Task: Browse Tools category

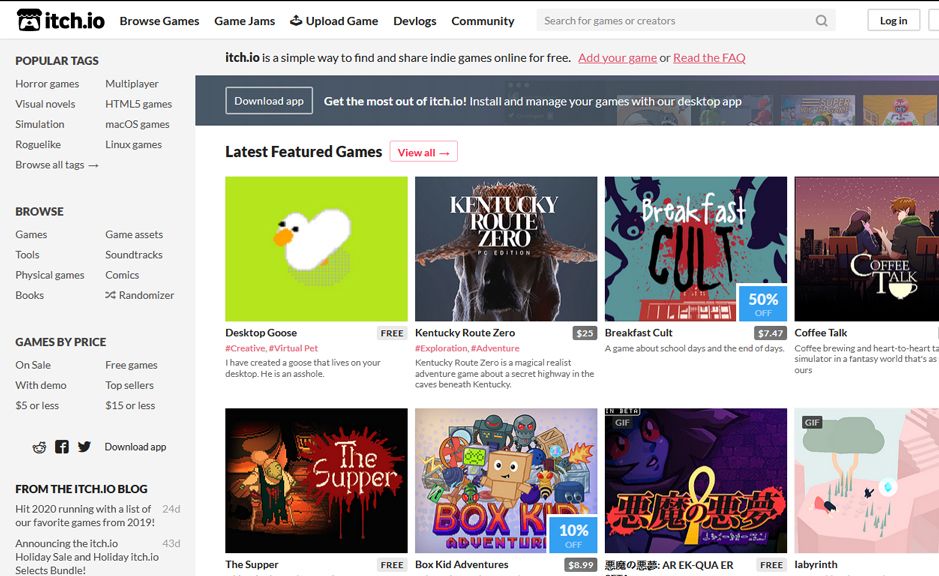Action: pos(28,255)
